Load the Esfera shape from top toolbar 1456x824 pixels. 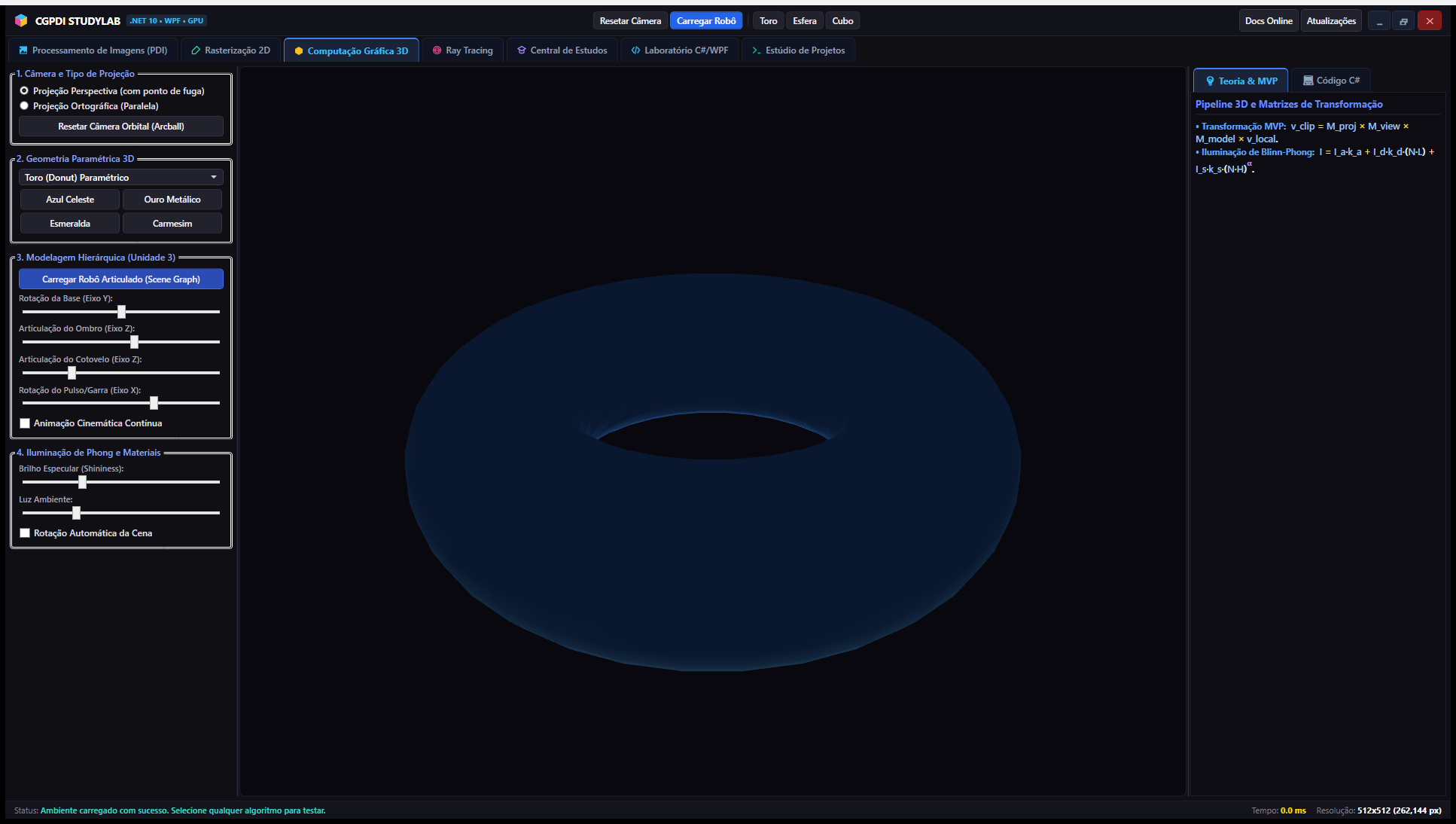click(804, 21)
